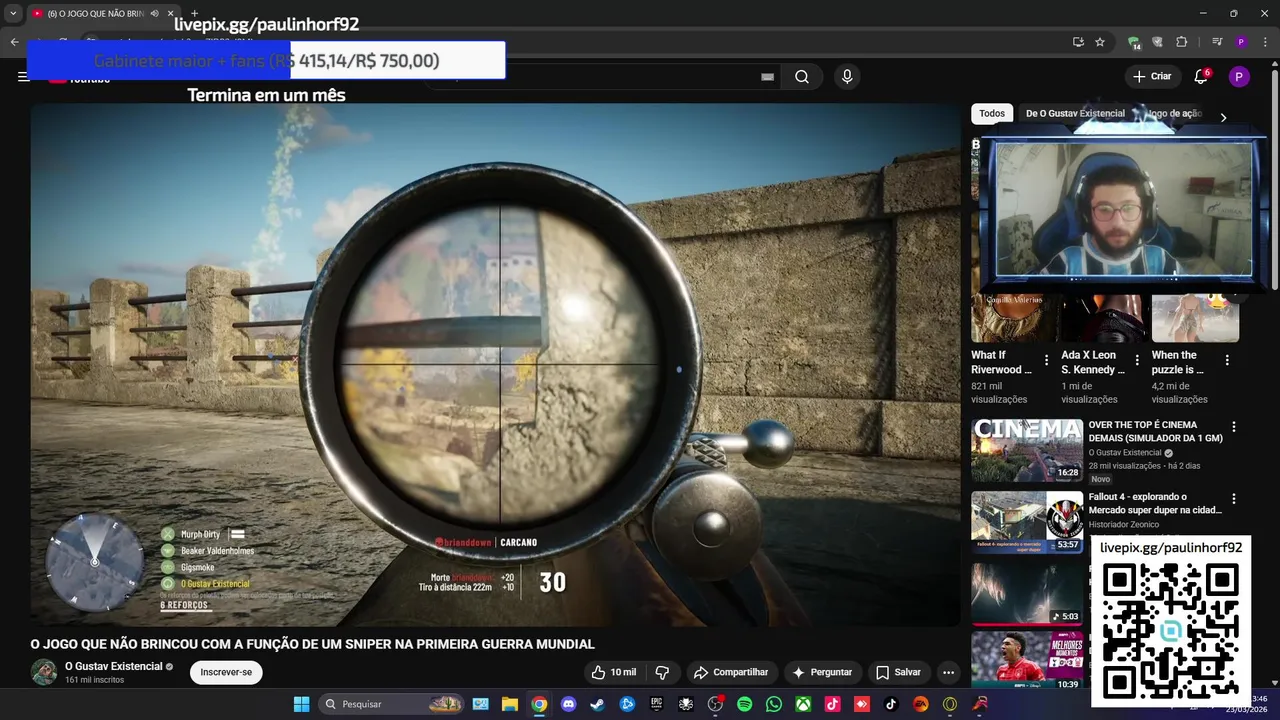The image size is (1280, 720).
Task: Open the more actions three-dot button under video
Action: 948,673
